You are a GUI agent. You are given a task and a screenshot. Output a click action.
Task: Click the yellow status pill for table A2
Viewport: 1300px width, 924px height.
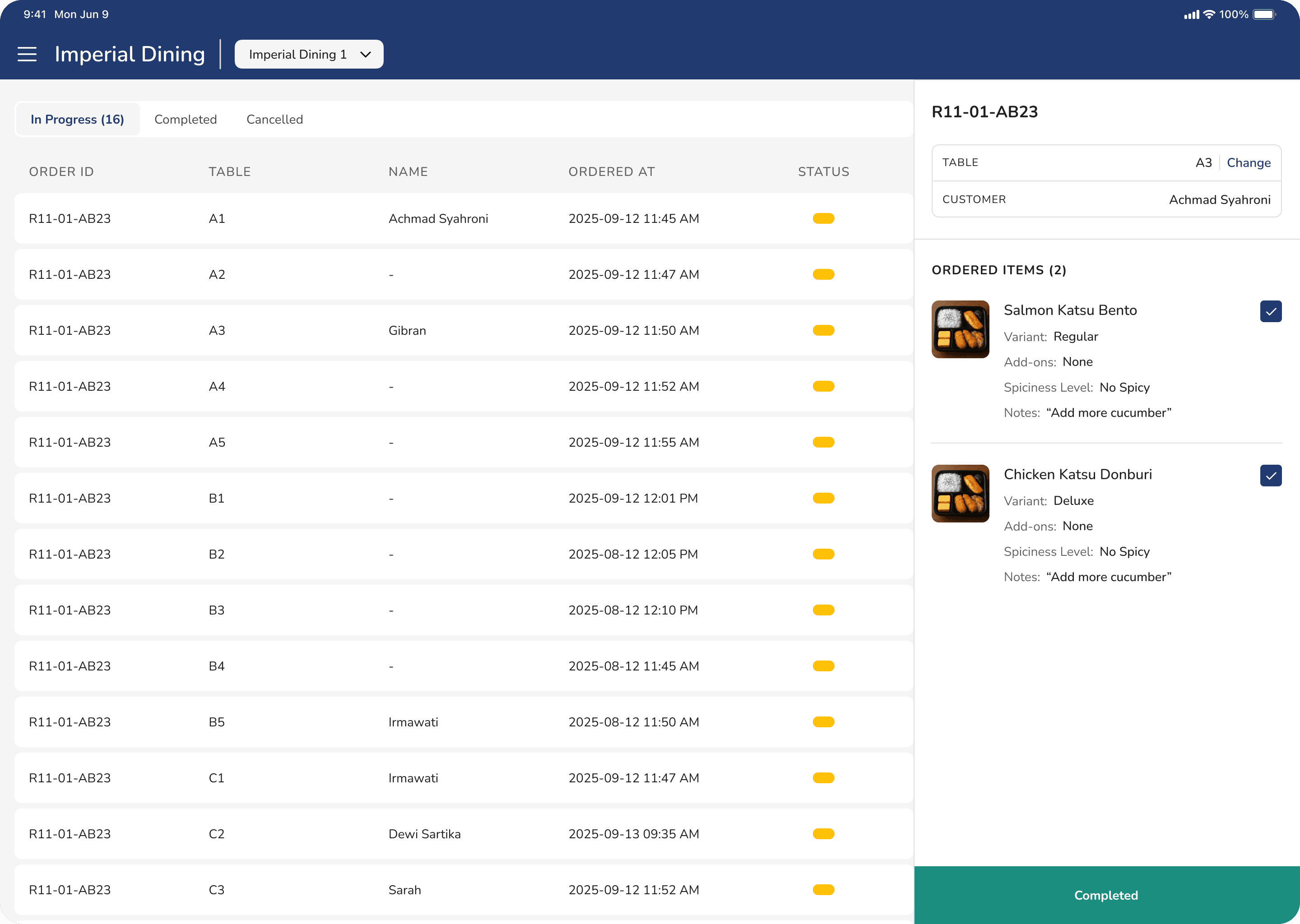click(823, 274)
